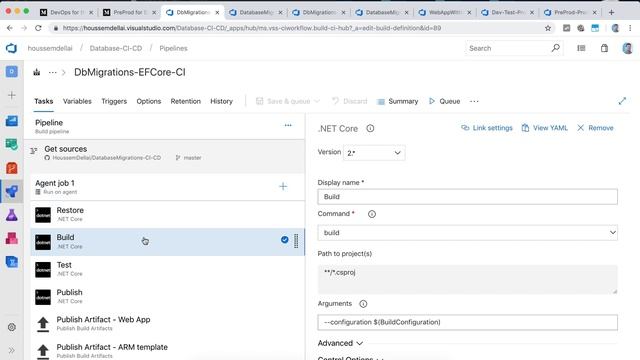Select Publish Artifact - ARM template task
The width and height of the screenshot is (640, 360).
(x=167, y=350)
